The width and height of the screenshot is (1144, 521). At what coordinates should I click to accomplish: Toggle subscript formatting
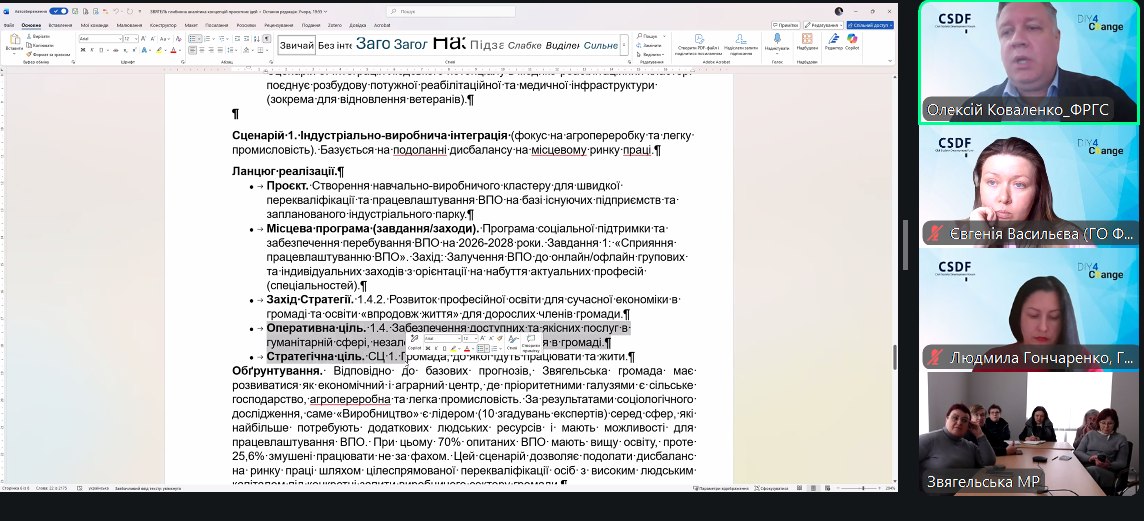coord(125,50)
